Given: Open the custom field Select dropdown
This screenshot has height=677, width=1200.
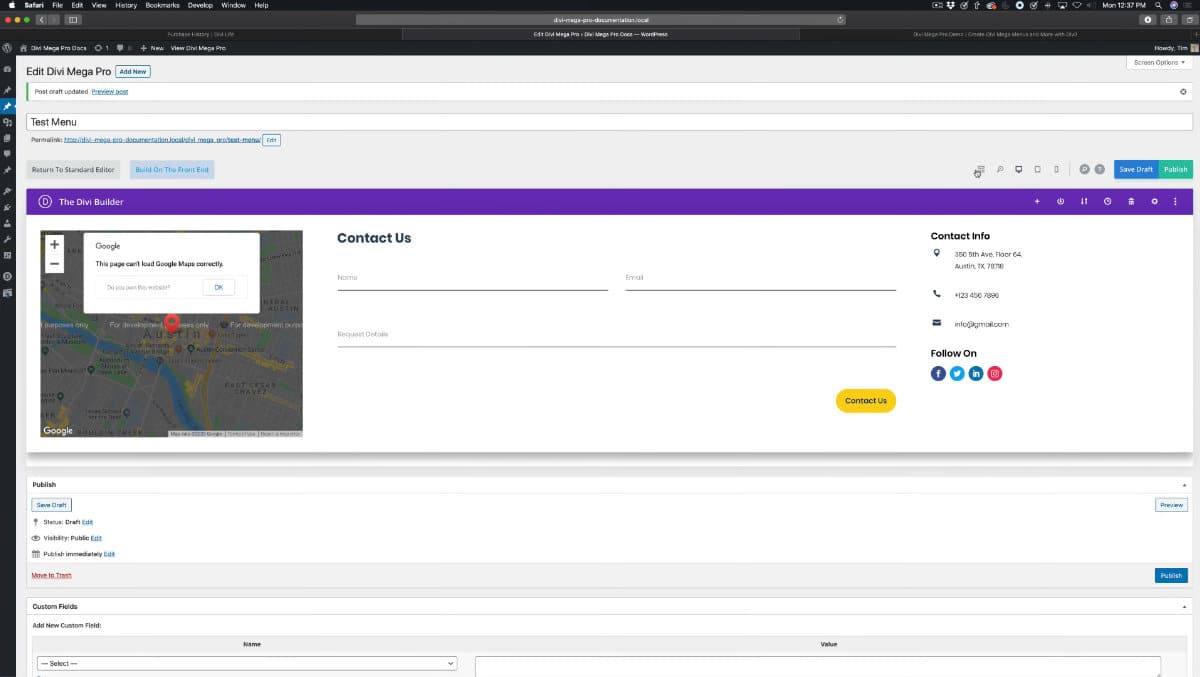Looking at the screenshot, I should (246, 663).
